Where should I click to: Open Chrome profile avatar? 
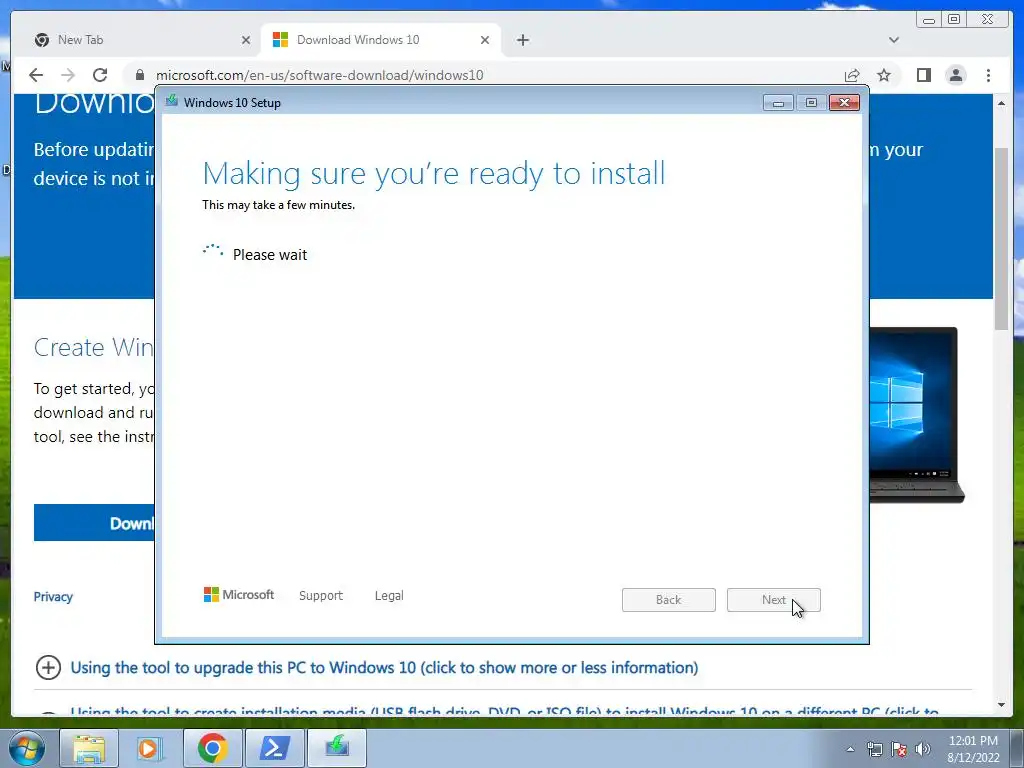pyautogui.click(x=956, y=75)
